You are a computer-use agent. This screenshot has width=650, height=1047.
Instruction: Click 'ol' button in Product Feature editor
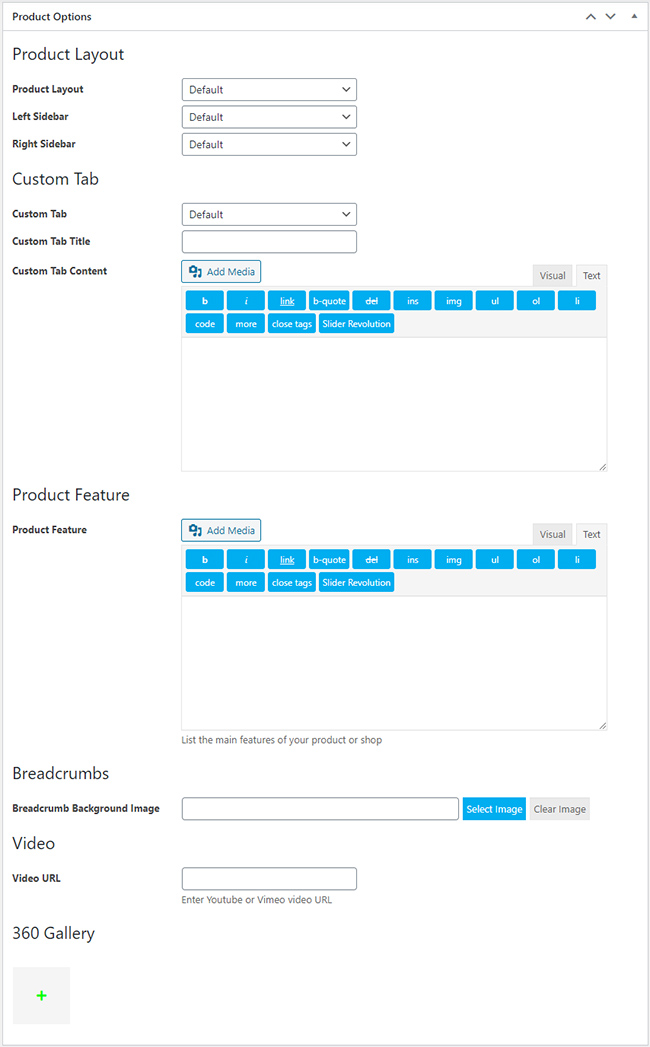[x=536, y=560]
